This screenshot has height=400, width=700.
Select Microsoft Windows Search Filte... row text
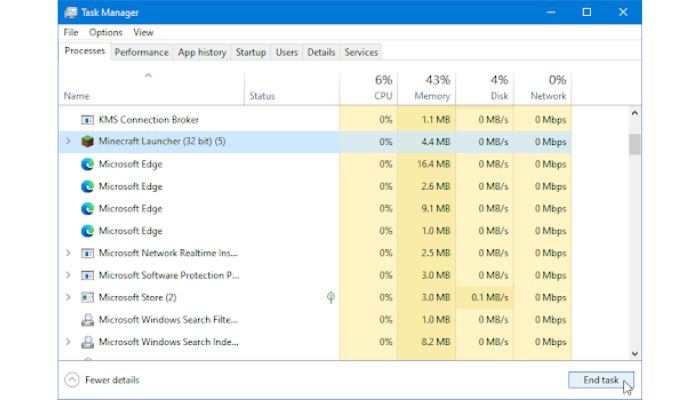[x=168, y=320]
